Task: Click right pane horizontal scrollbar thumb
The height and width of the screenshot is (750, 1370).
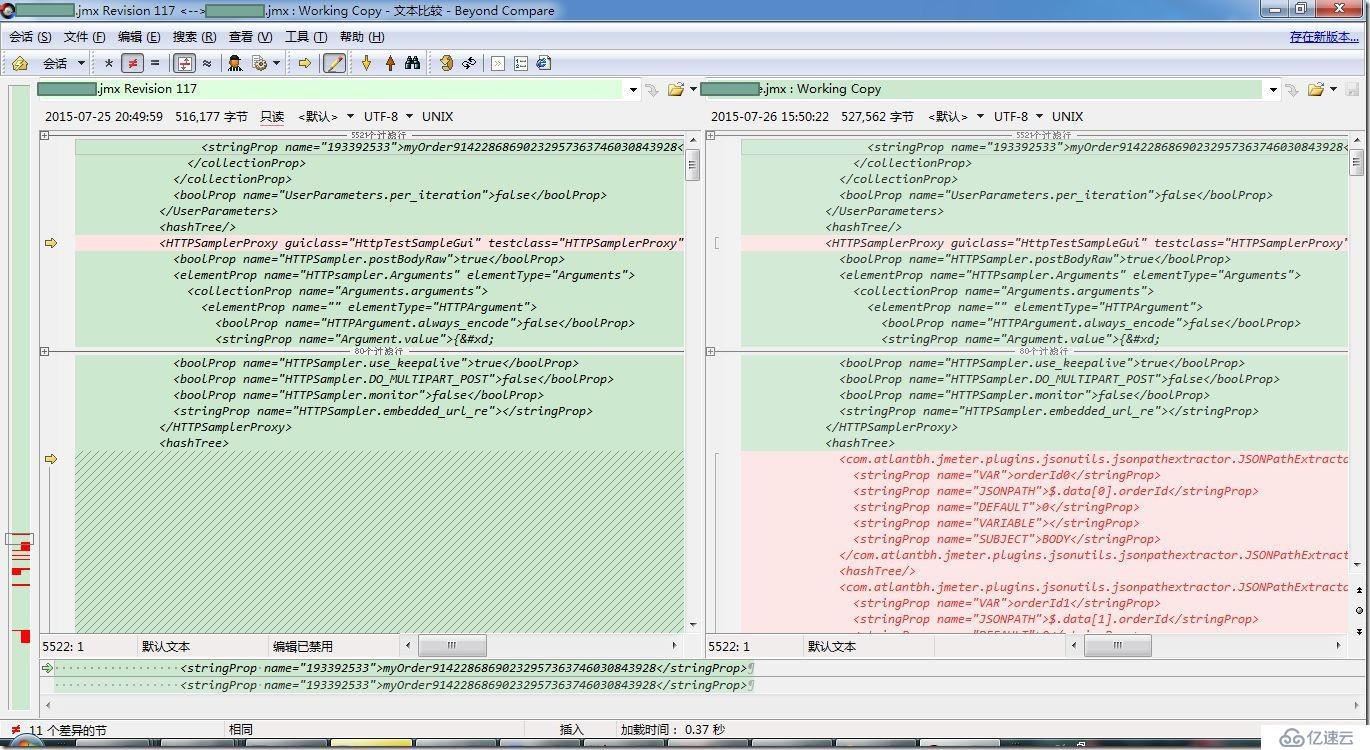Action: coord(1118,646)
